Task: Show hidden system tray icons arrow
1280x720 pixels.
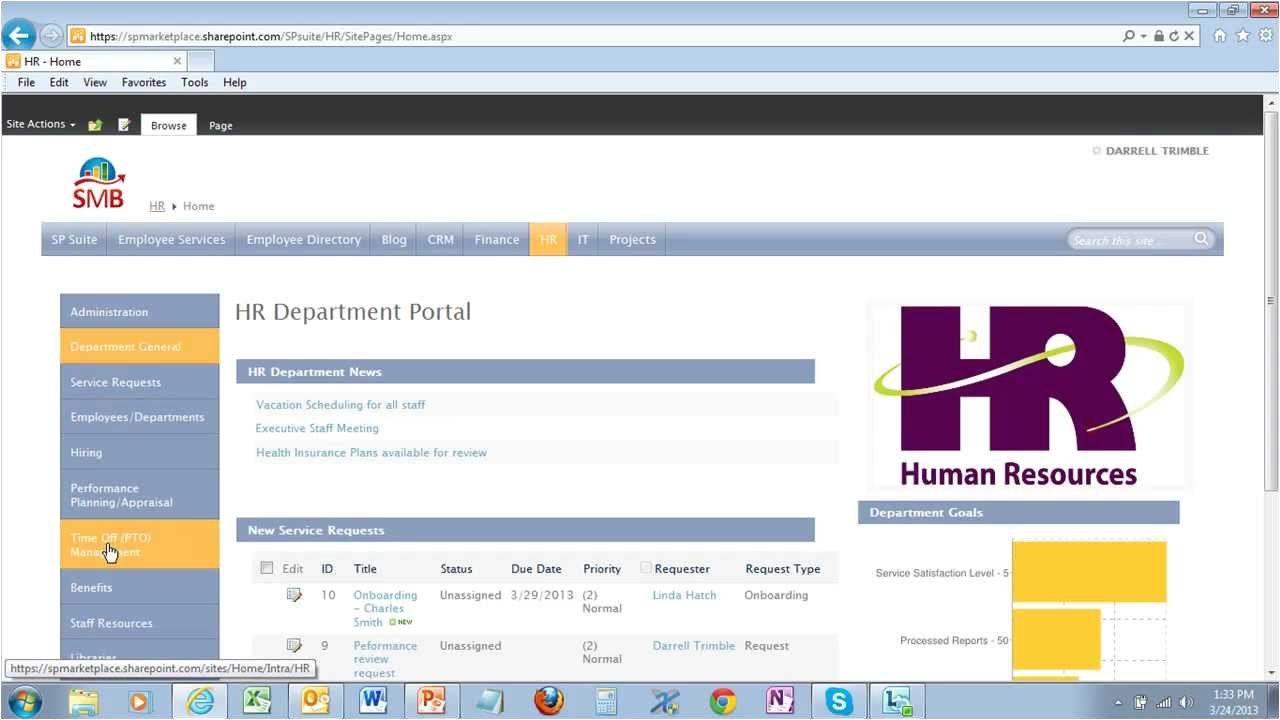Action: click(1118, 702)
